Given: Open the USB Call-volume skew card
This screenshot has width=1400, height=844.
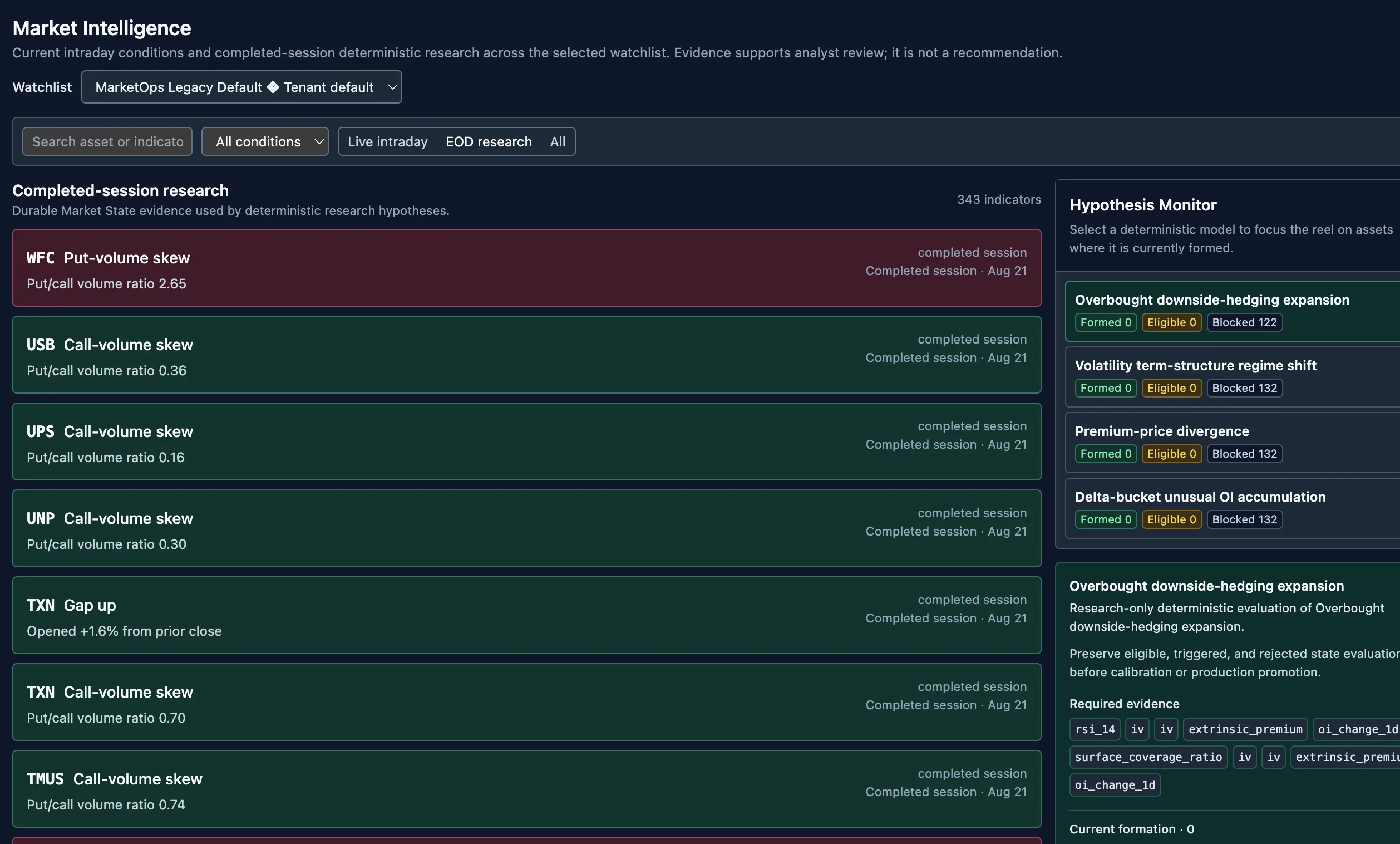Looking at the screenshot, I should (x=527, y=355).
